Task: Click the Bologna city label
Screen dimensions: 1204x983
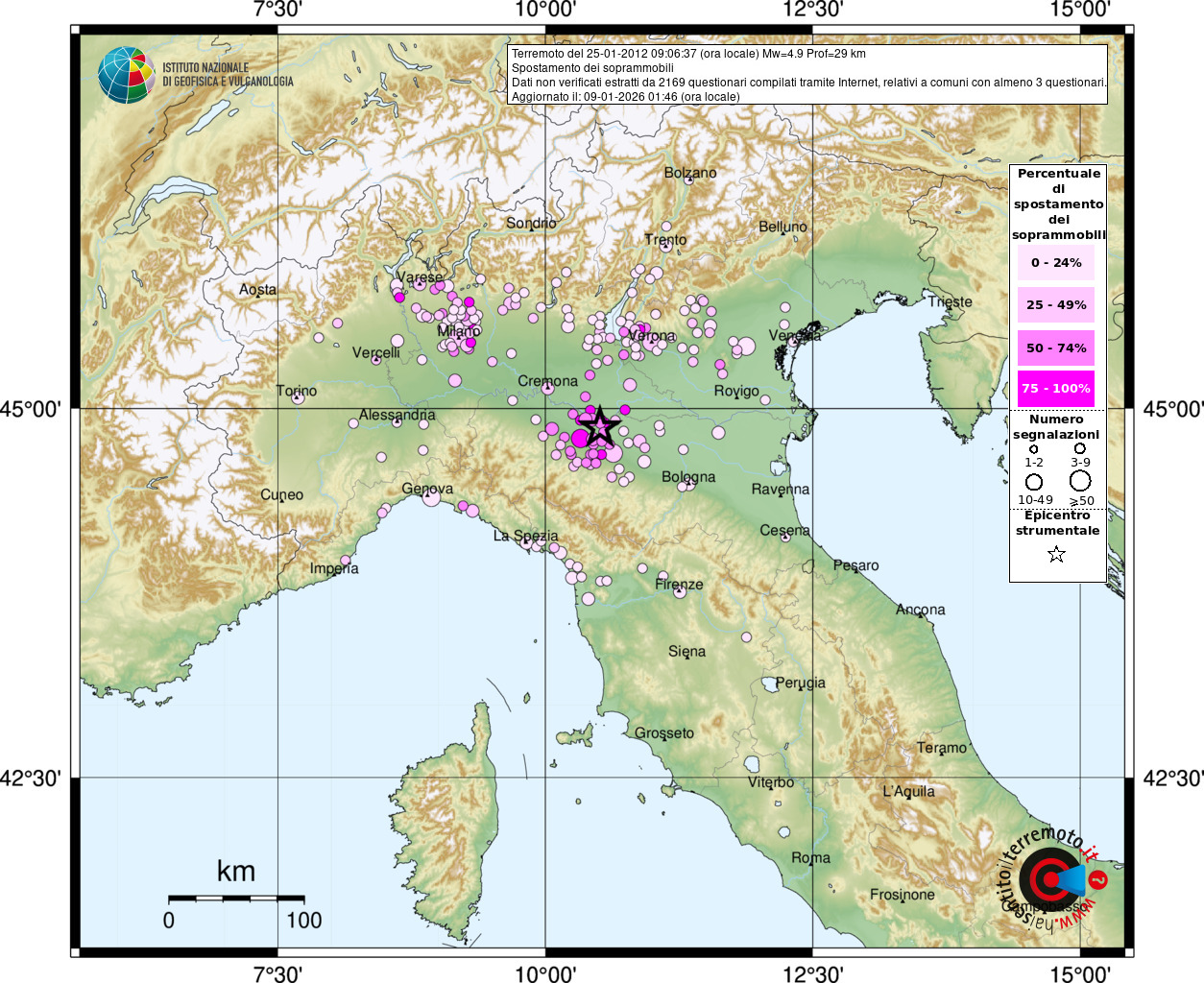Action: pyautogui.click(x=688, y=477)
